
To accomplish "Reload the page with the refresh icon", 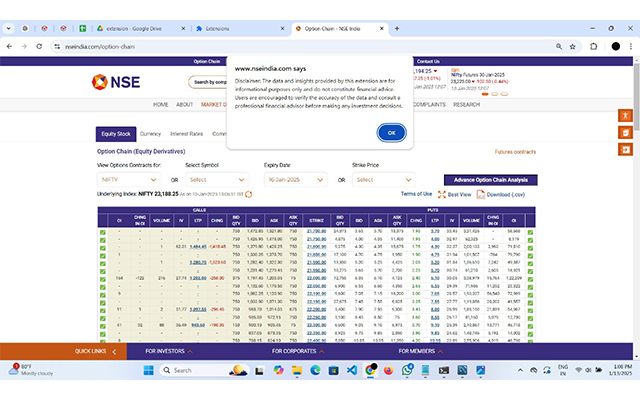I will coord(39,47).
